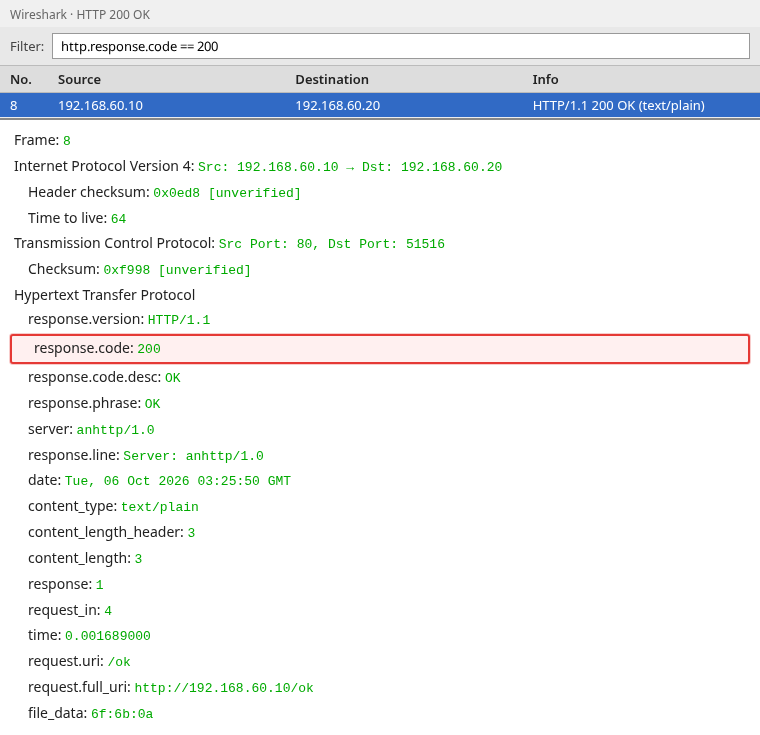Click the Destination column header

(x=332, y=80)
